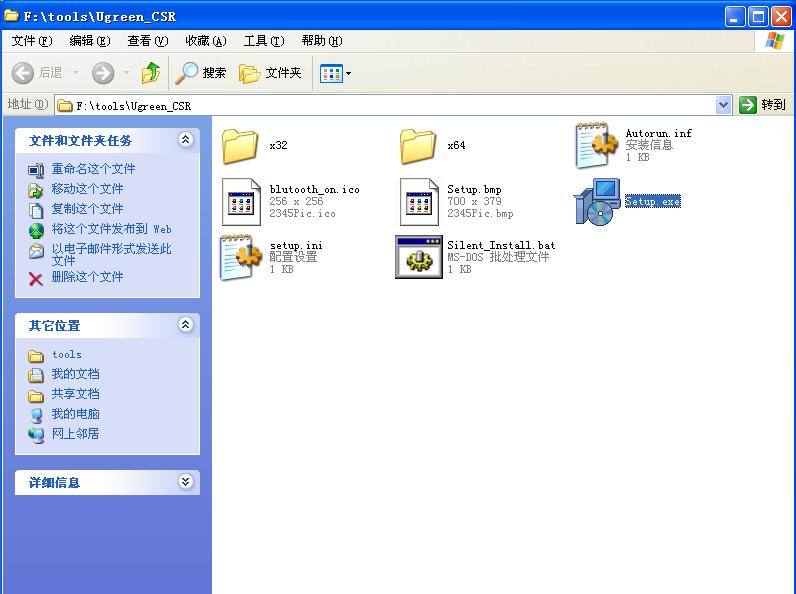Click the Setup.bmp file name
The width and height of the screenshot is (796, 594).
click(474, 189)
